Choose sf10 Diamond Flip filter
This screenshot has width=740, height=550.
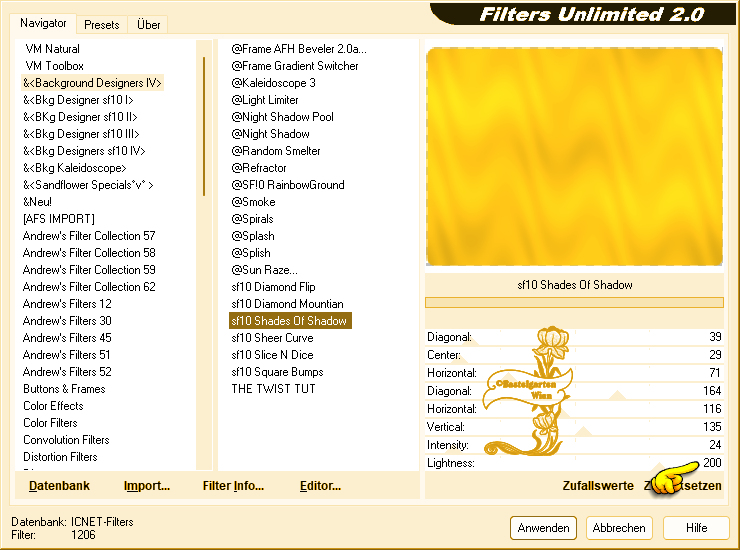tap(273, 287)
